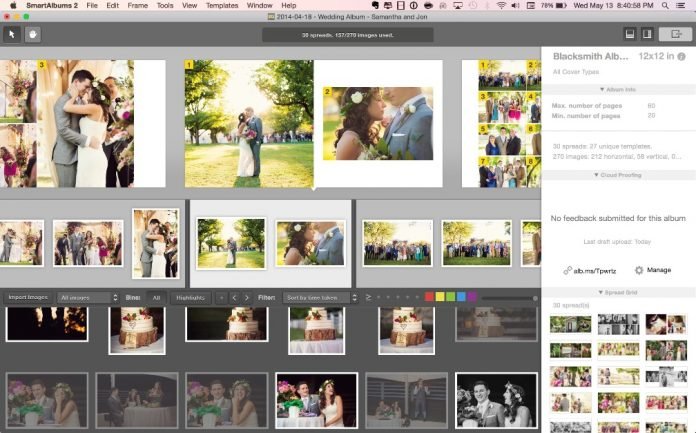Image resolution: width=696 pixels, height=433 pixels.
Task: Filter by blue color label
Action: pos(461,297)
